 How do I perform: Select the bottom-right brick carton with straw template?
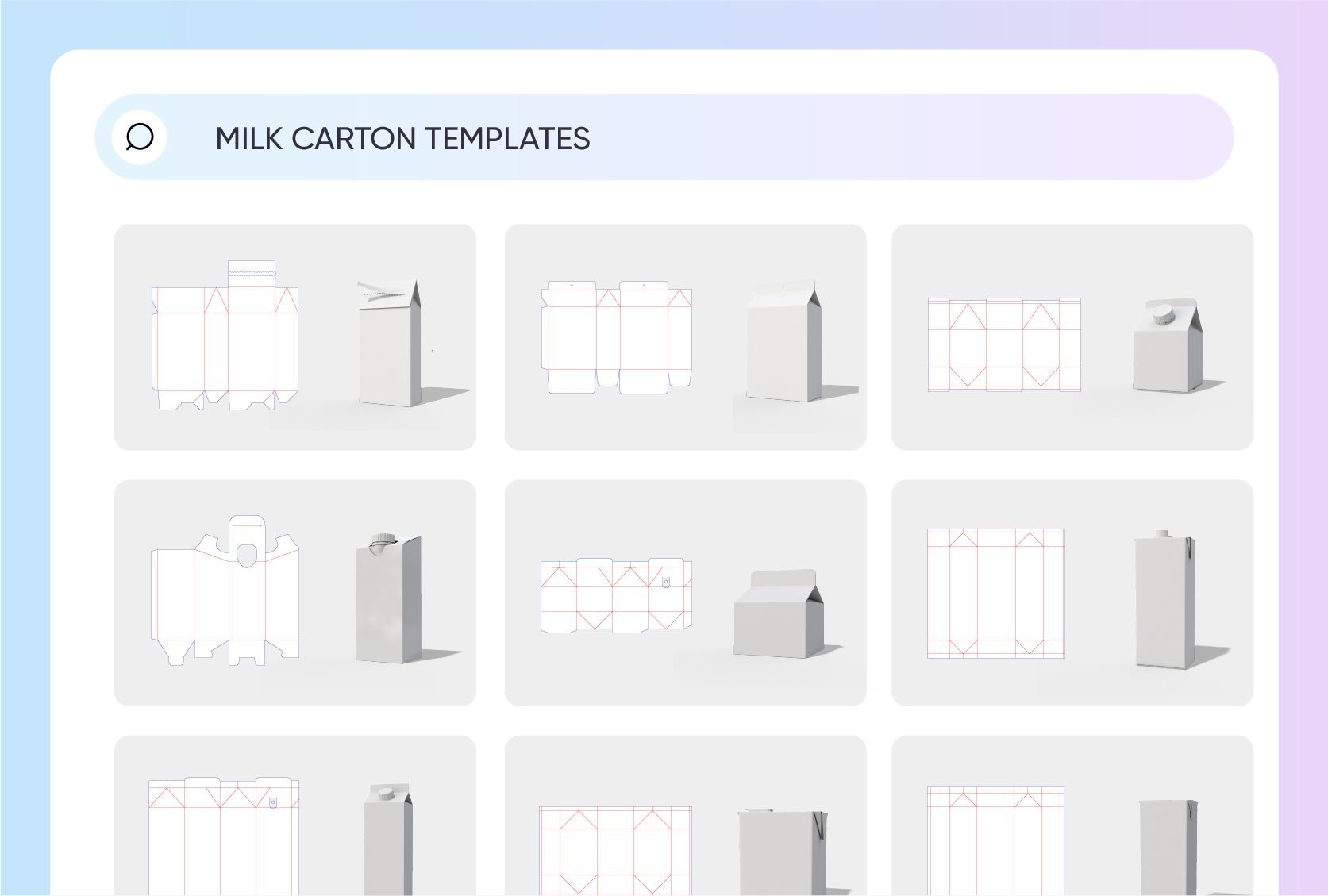(x=1072, y=816)
